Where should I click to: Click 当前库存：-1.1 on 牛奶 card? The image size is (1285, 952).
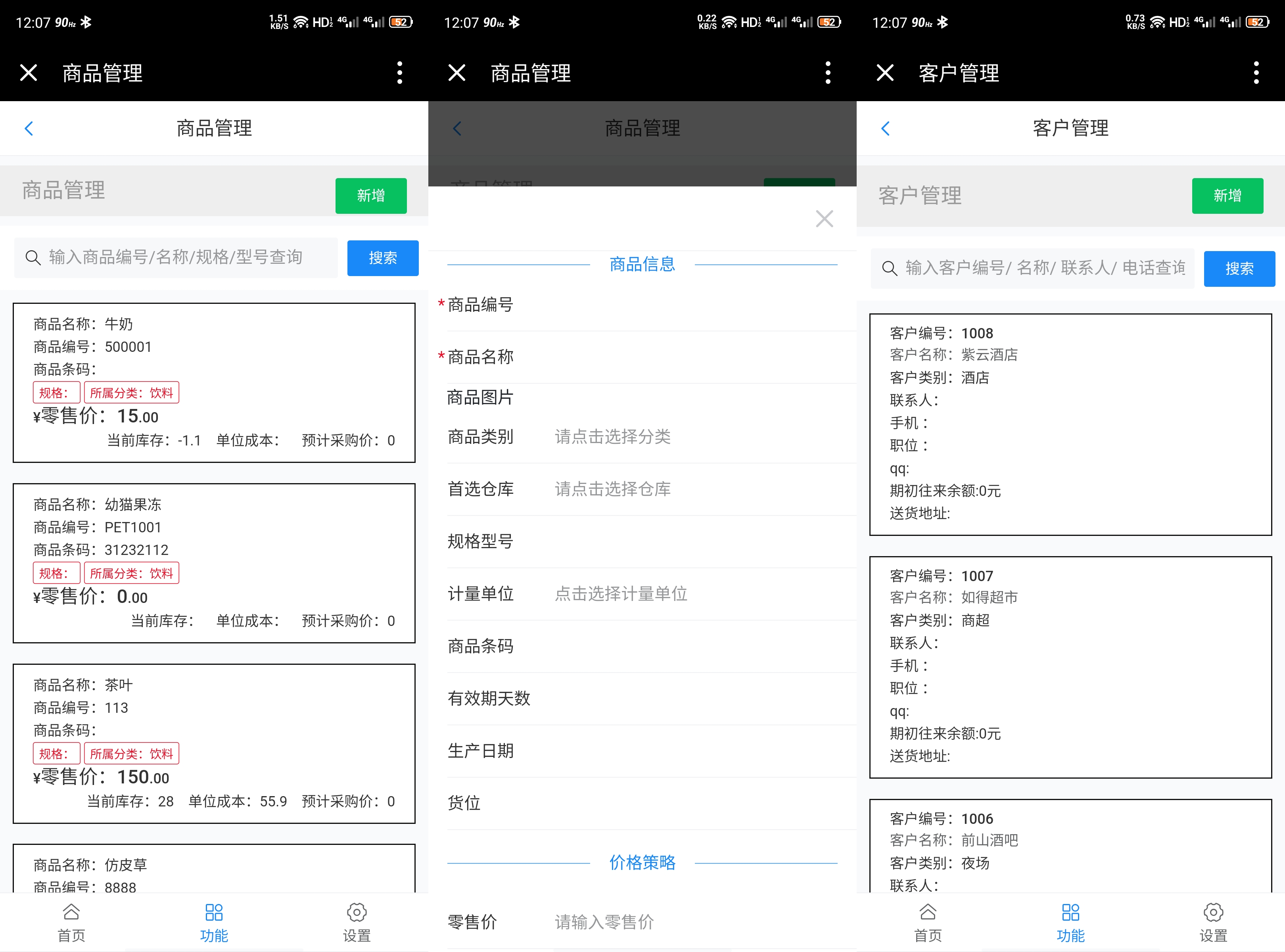154,441
